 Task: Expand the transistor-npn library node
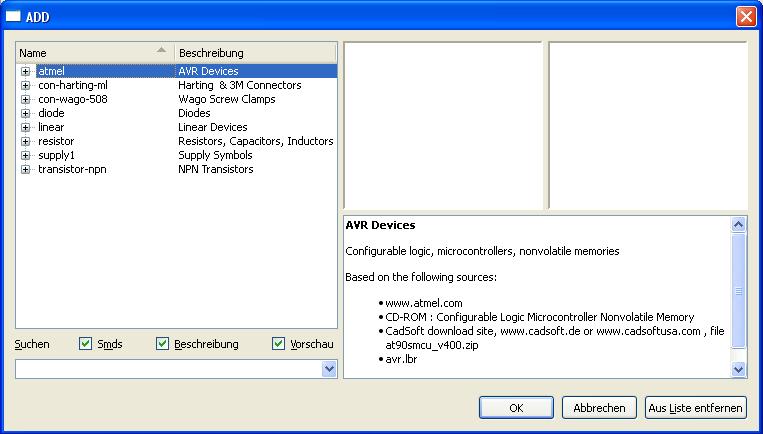pos(25,170)
